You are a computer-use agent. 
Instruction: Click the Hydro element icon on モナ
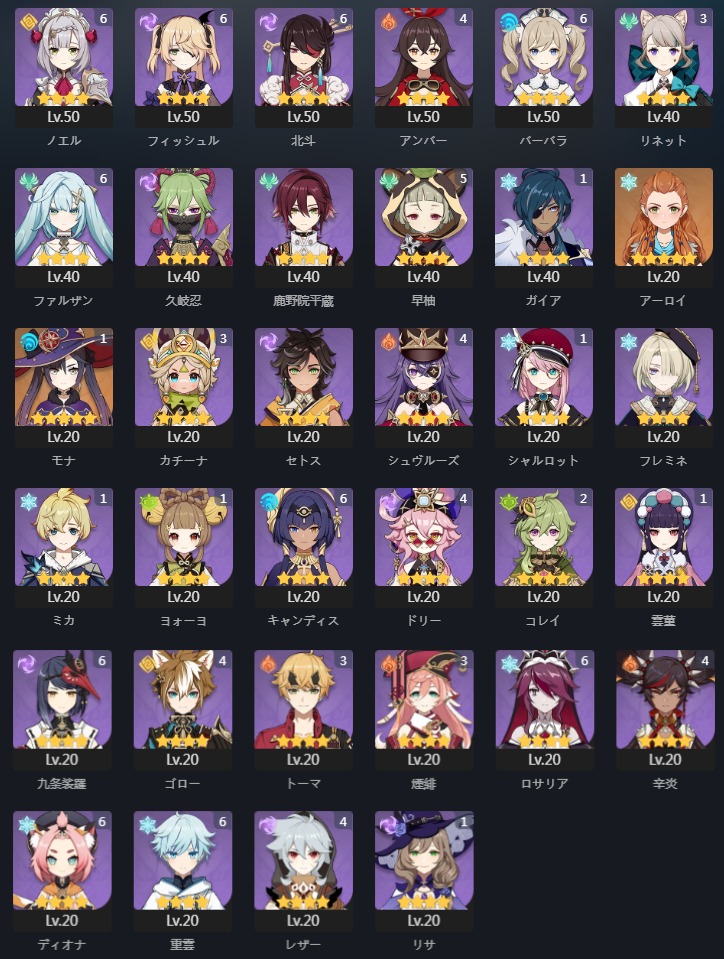pos(29,342)
